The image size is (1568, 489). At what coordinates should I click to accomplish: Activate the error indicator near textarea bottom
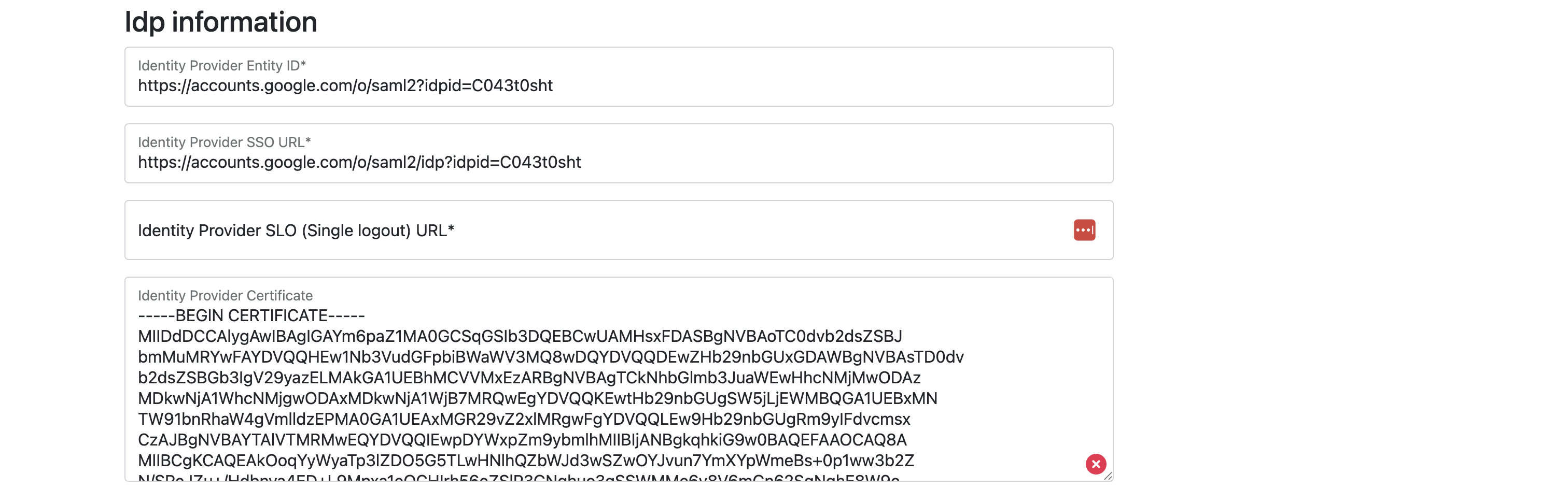coord(1096,464)
